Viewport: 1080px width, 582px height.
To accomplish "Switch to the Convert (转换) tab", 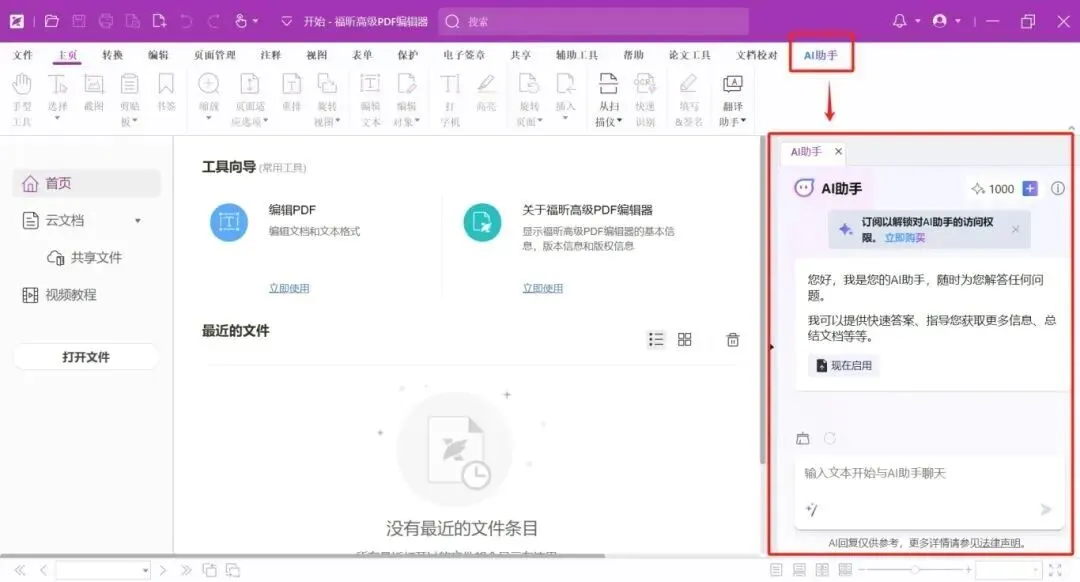I will 112,55.
